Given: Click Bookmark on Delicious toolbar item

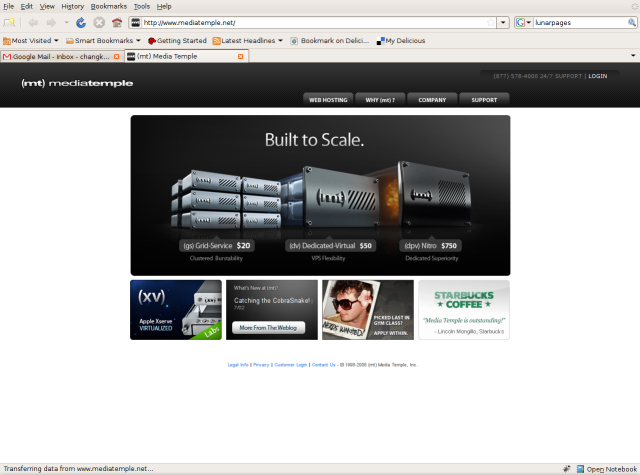Looking at the screenshot, I should (330, 40).
